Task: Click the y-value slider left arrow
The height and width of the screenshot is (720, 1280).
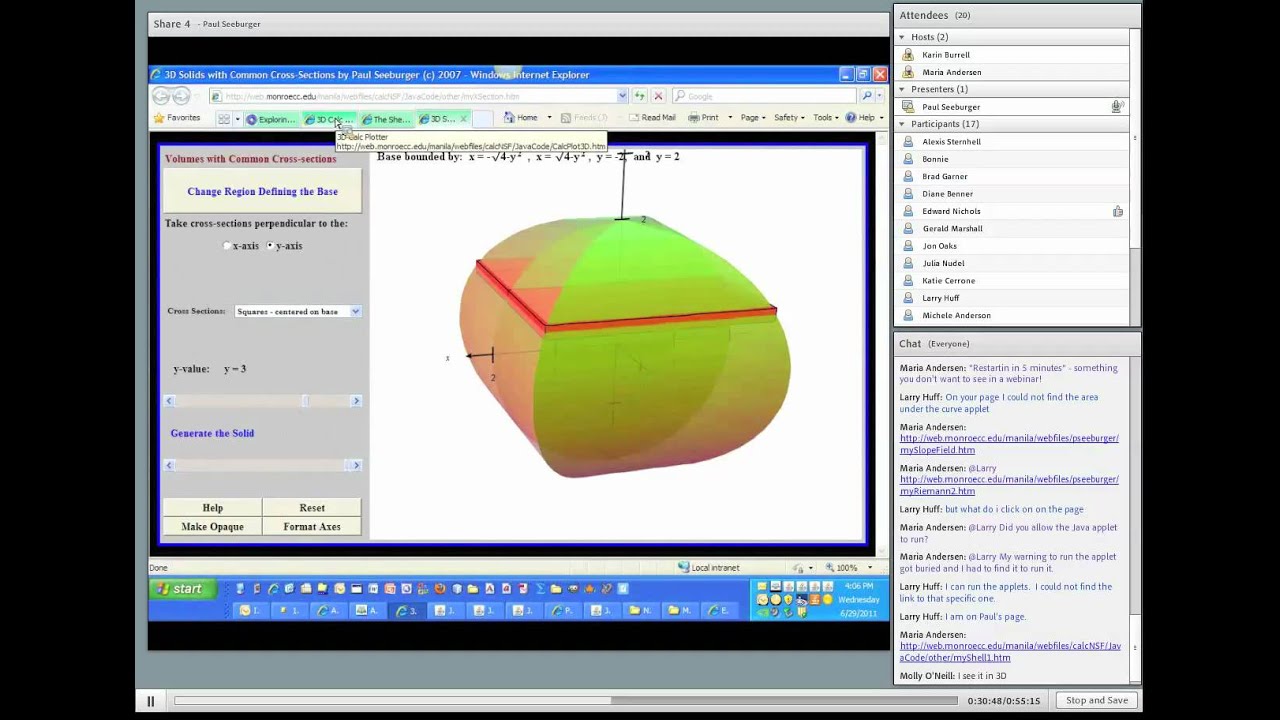Action: click(169, 401)
